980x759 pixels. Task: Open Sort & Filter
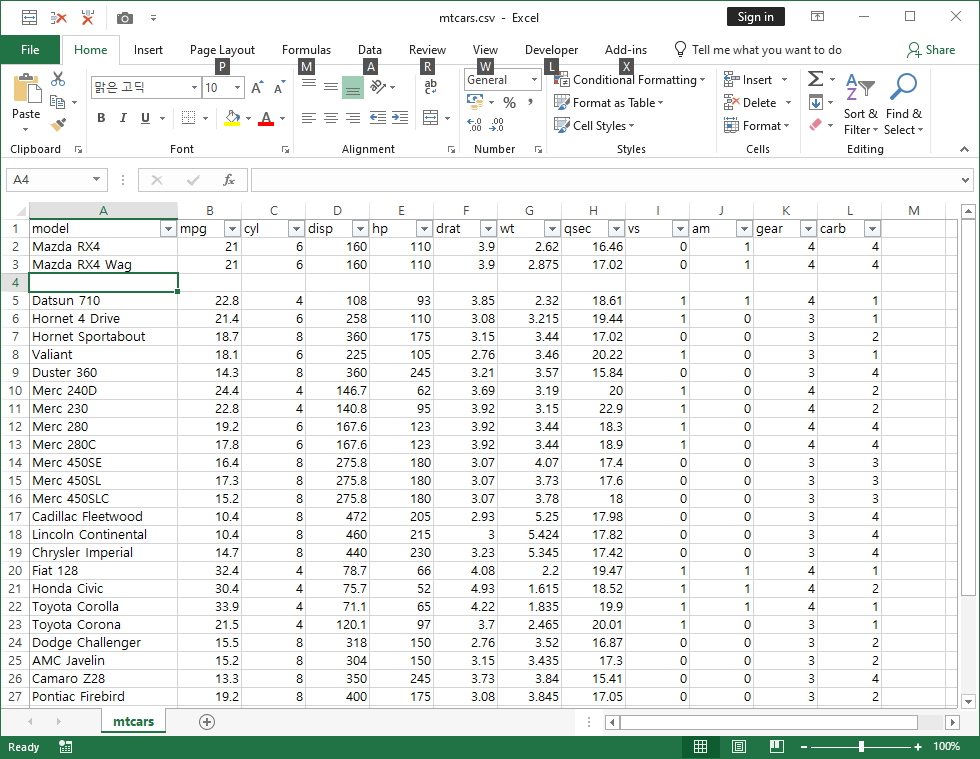pos(861,104)
